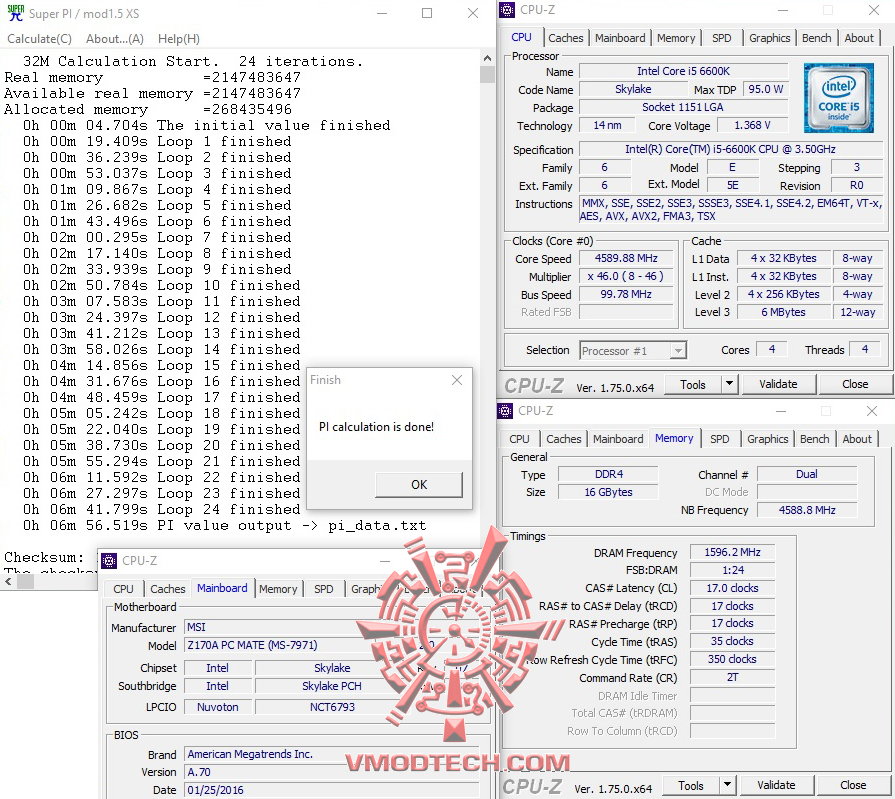The image size is (895, 799).
Task: Select the Graphics tab in the Memory CPU-Z window
Action: (768, 439)
